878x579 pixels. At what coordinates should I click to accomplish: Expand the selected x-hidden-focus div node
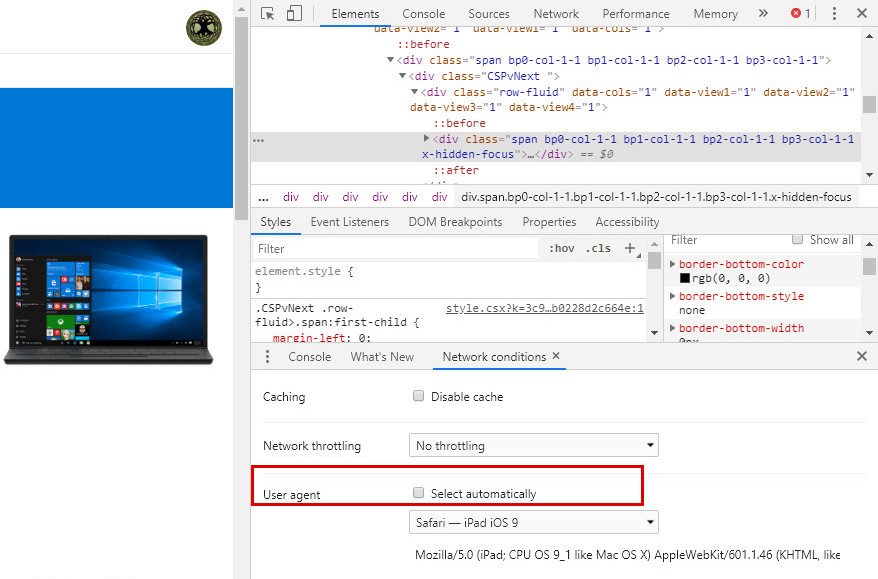[426, 138]
